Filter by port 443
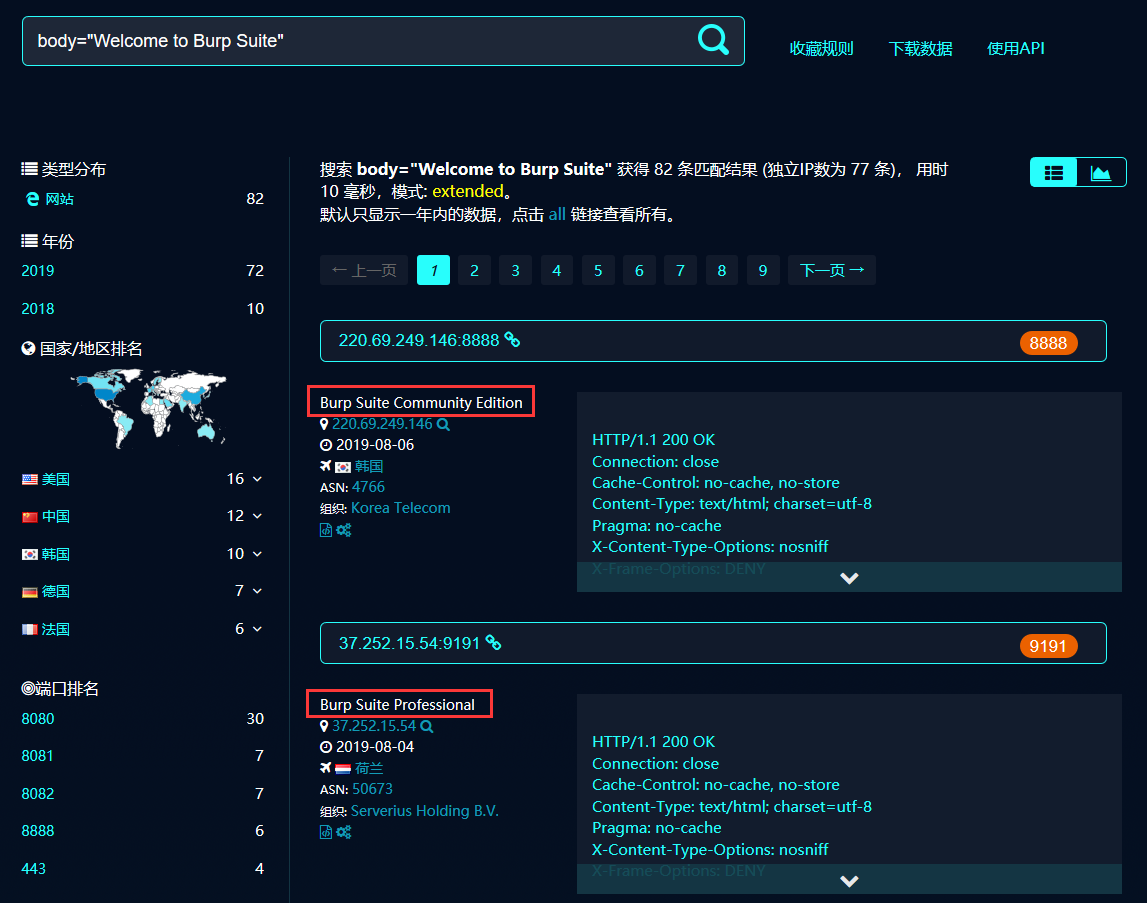1147x903 pixels. [34, 869]
